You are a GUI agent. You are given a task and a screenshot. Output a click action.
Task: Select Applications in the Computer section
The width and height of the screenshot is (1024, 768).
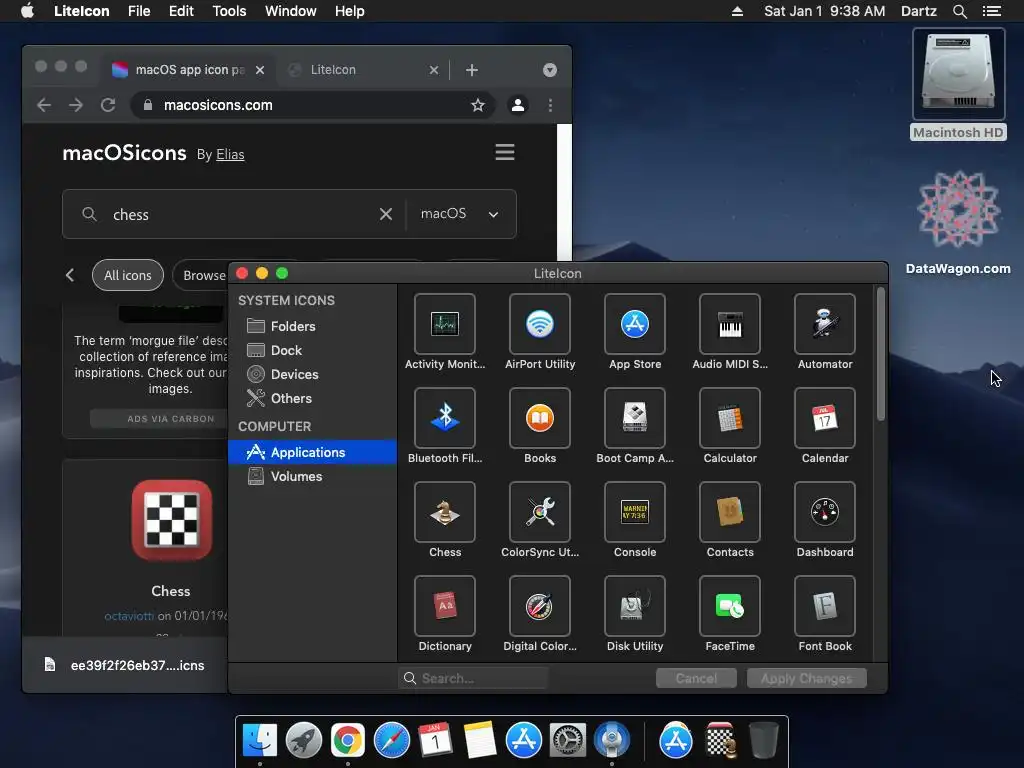click(x=312, y=452)
